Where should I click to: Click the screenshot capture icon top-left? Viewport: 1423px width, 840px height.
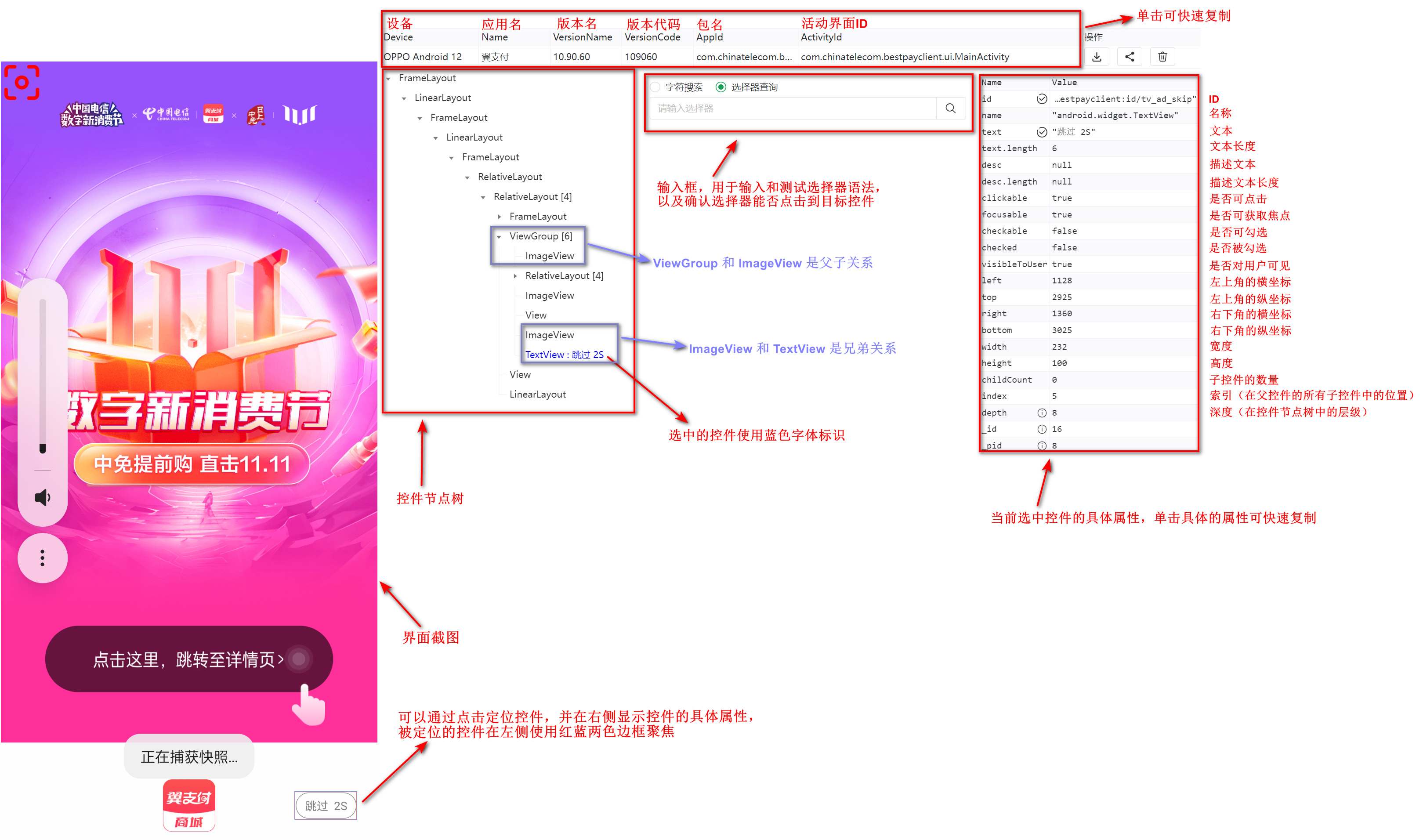tap(22, 82)
